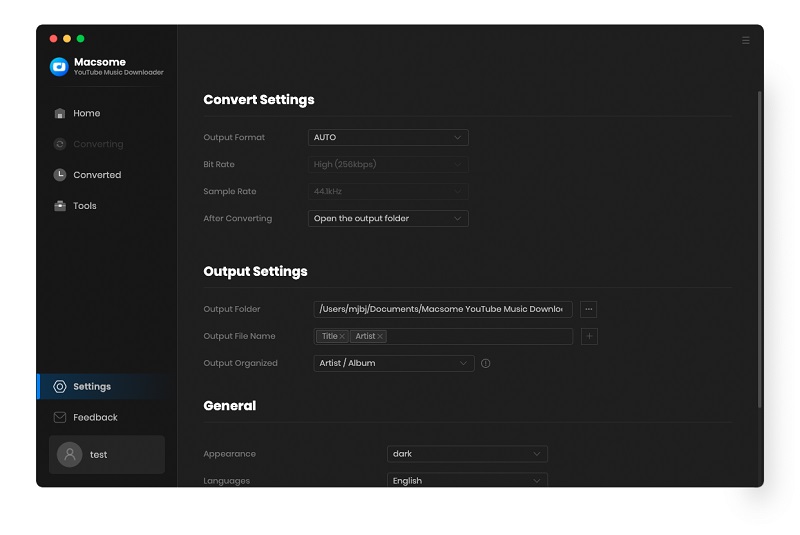Screen dimensions: 800x535
Task: Open the Tools section
Action: pos(107,206)
